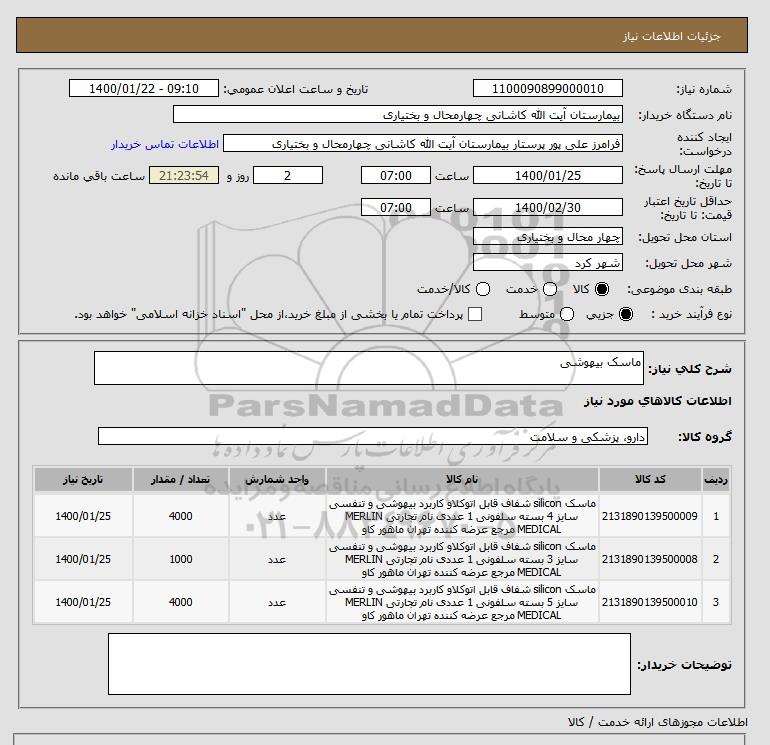Click the buyer notes توضیحات خریدار text area
The image size is (770, 745).
[369, 663]
